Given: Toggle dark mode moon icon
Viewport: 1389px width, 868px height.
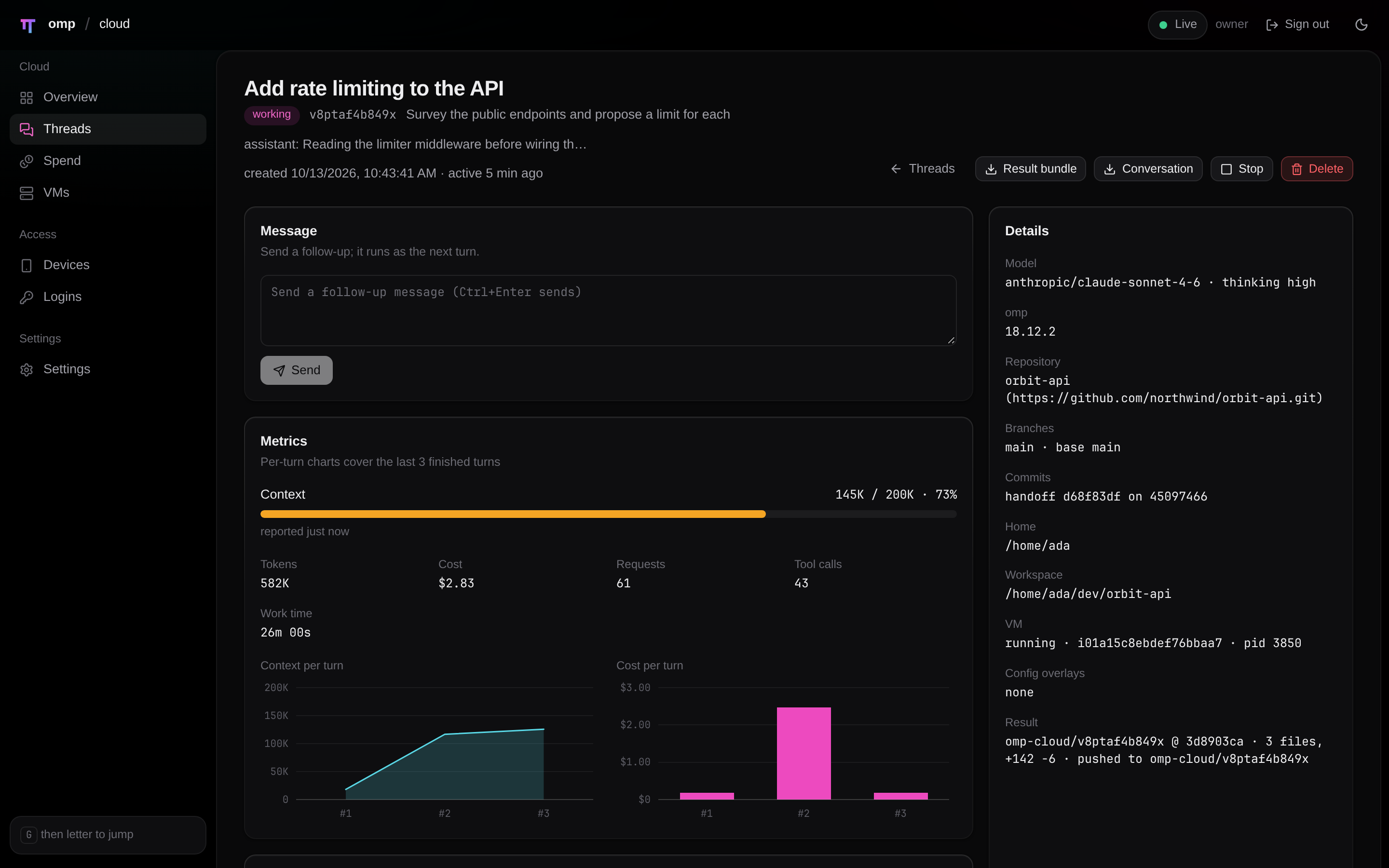Looking at the screenshot, I should (x=1361, y=25).
